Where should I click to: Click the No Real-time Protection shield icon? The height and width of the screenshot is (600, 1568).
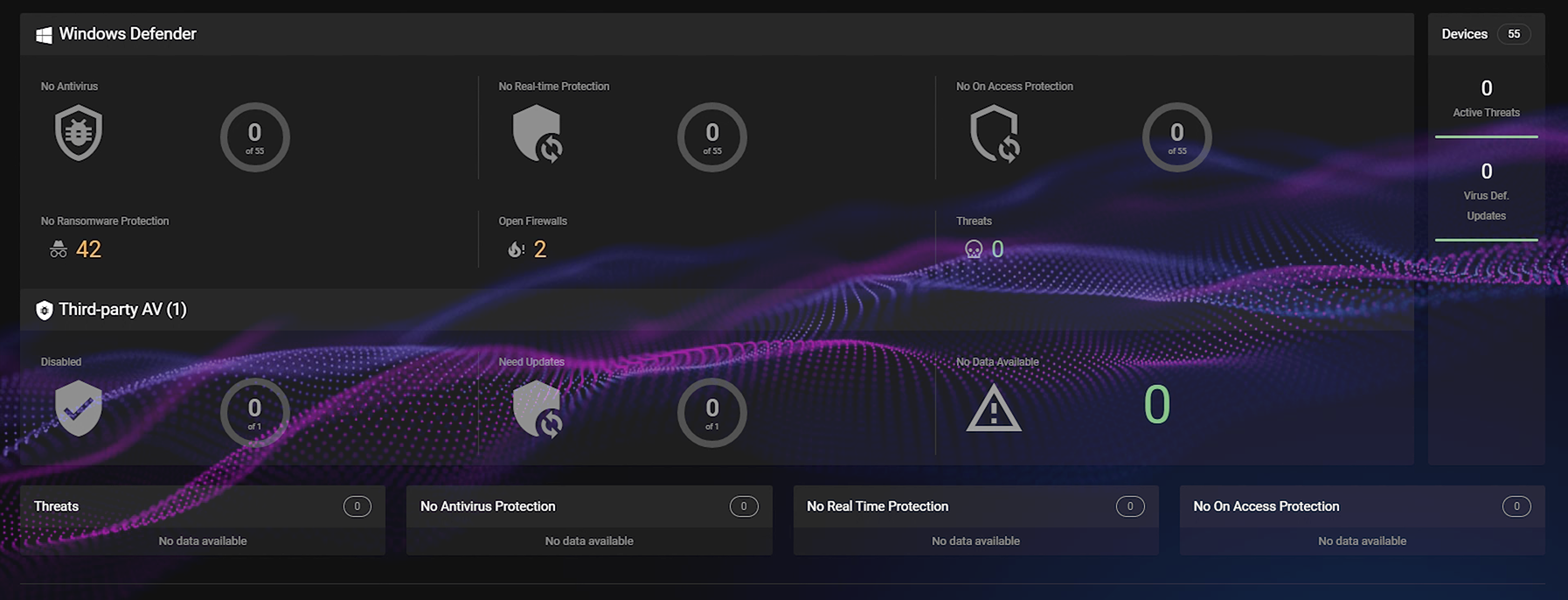point(537,134)
